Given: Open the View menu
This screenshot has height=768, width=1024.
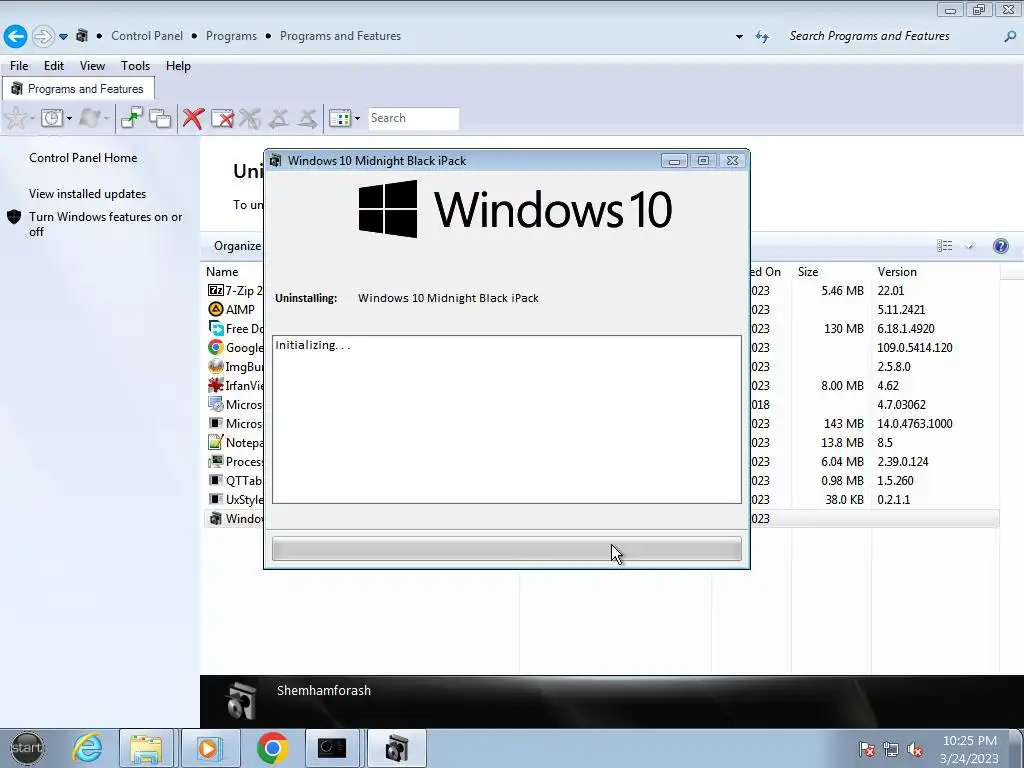Looking at the screenshot, I should (92, 66).
